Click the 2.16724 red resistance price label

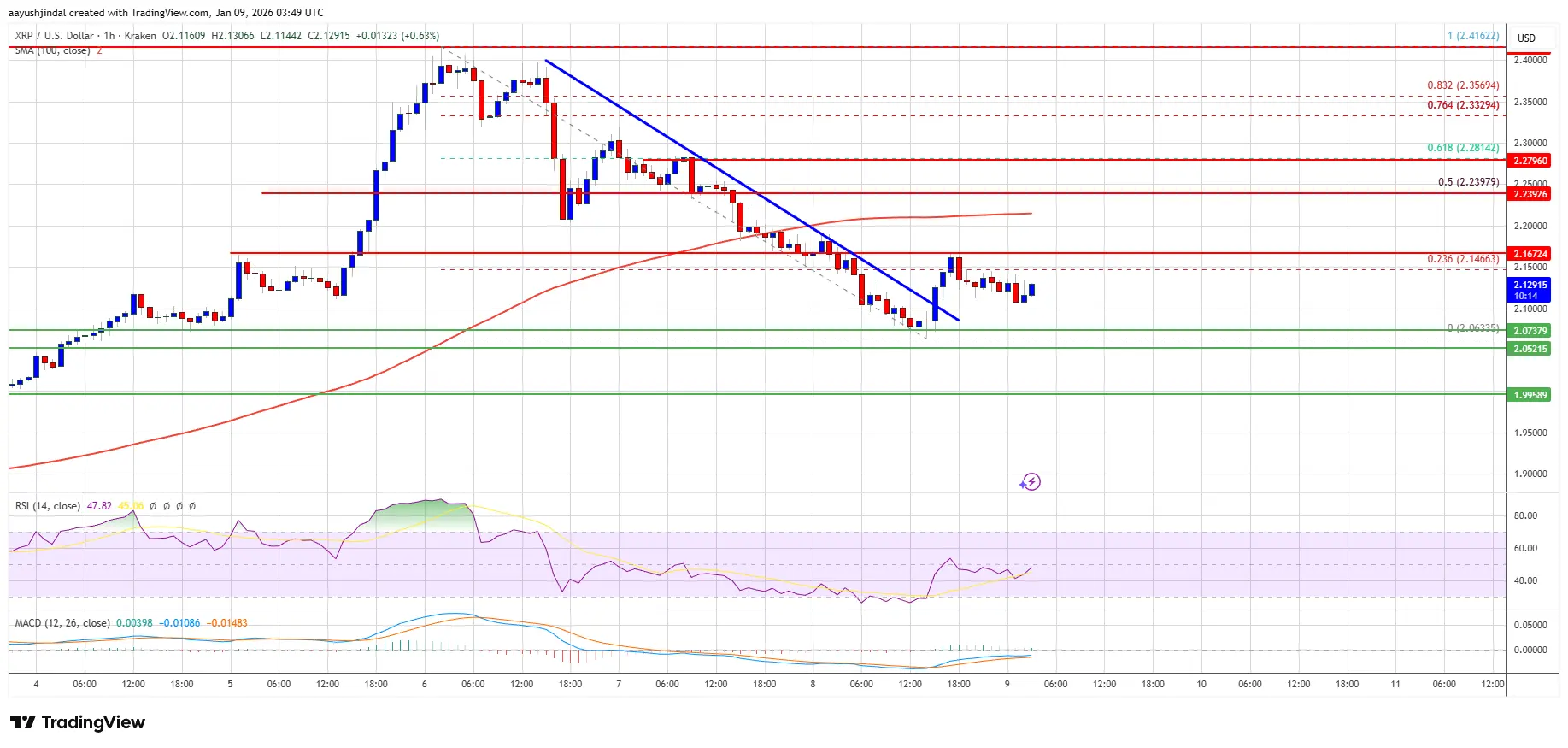click(x=1530, y=254)
